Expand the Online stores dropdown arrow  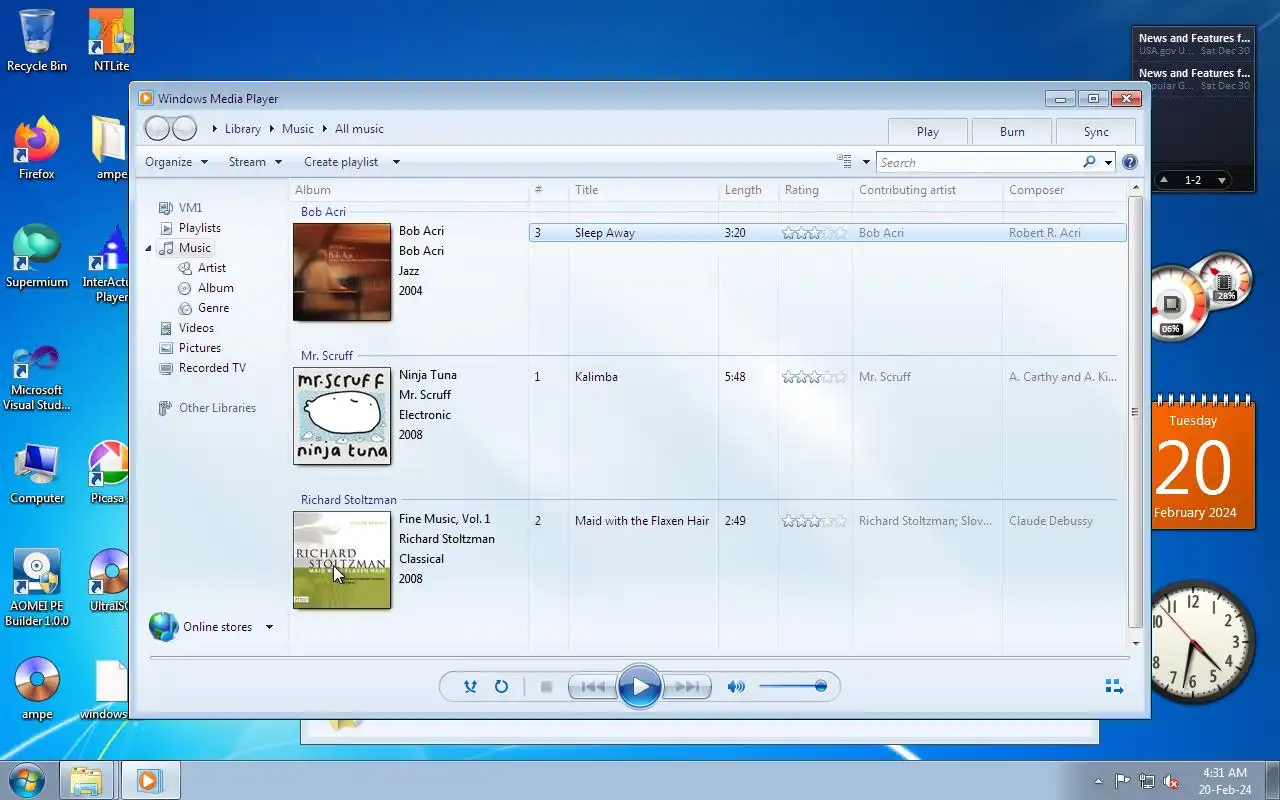point(269,627)
